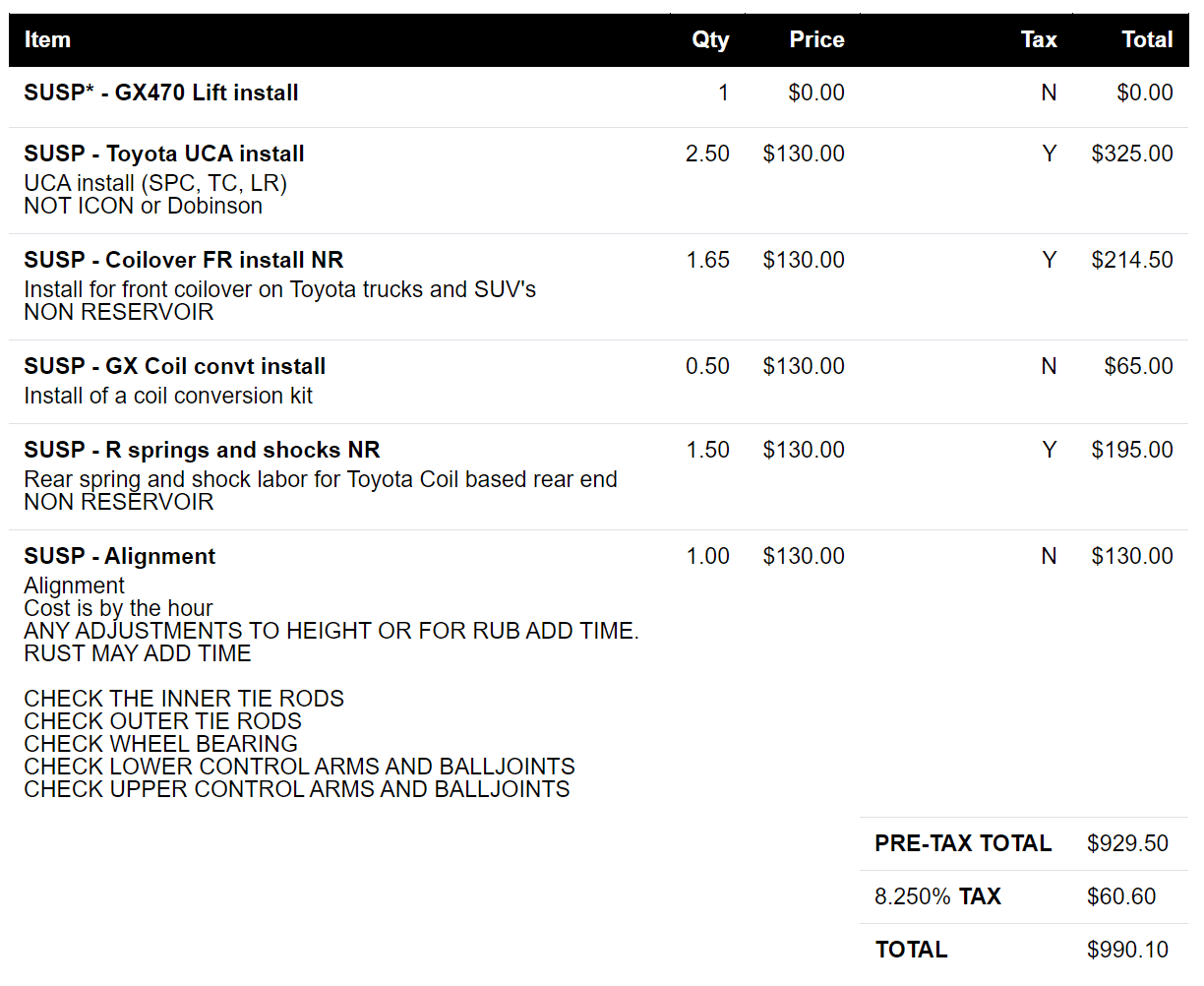Click CHECK WHEEL BEARING line
Viewport: 1204px width, 986px height.
point(161,744)
